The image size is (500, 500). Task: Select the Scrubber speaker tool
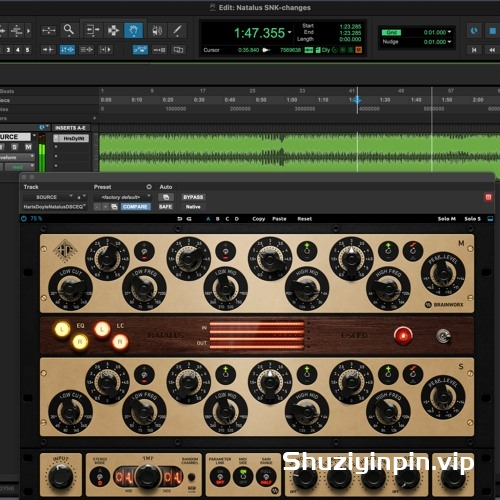pyautogui.click(x=157, y=31)
